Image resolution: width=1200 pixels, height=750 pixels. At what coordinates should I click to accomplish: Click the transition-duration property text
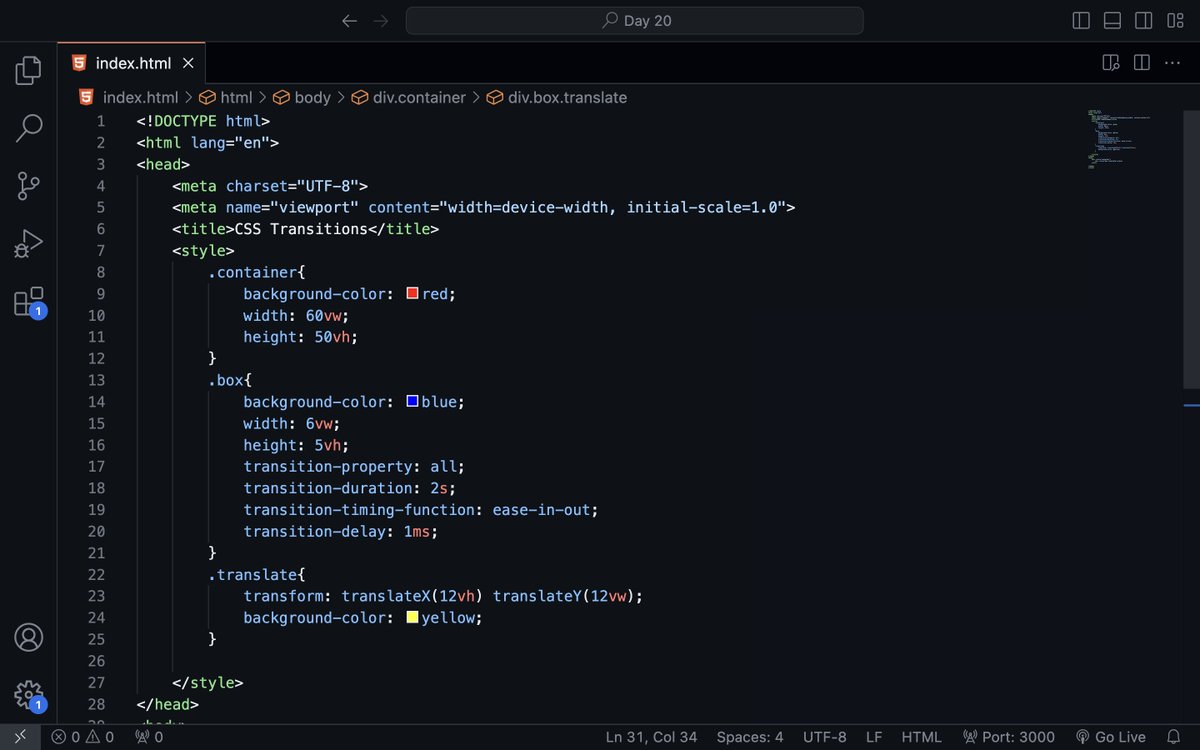pyautogui.click(x=328, y=488)
